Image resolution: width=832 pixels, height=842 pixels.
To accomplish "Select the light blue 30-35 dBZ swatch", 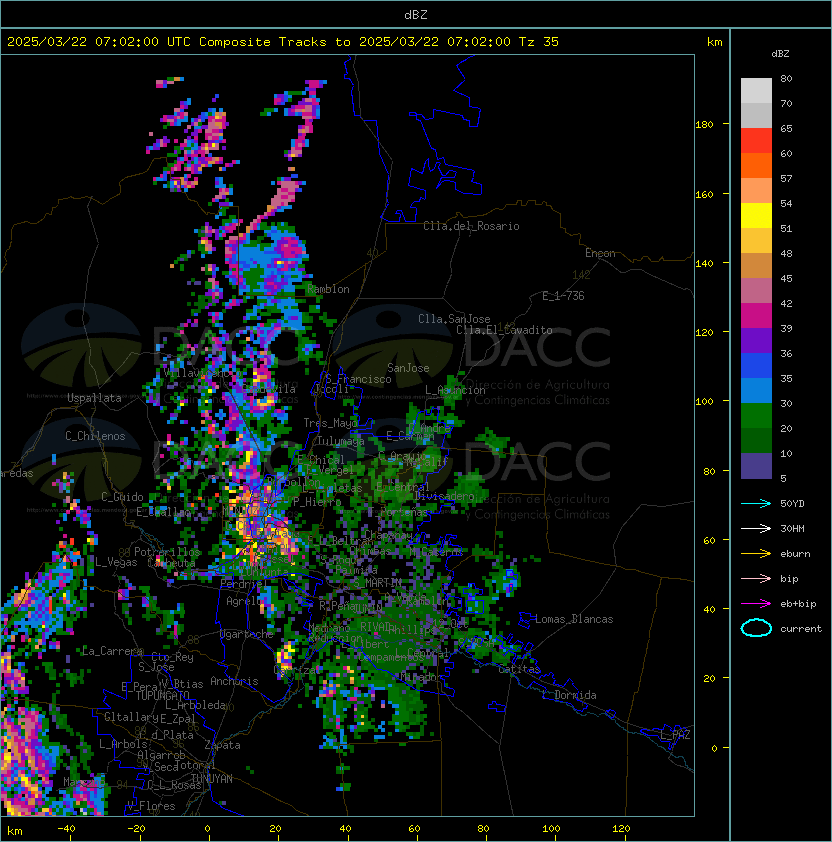I will (756, 390).
